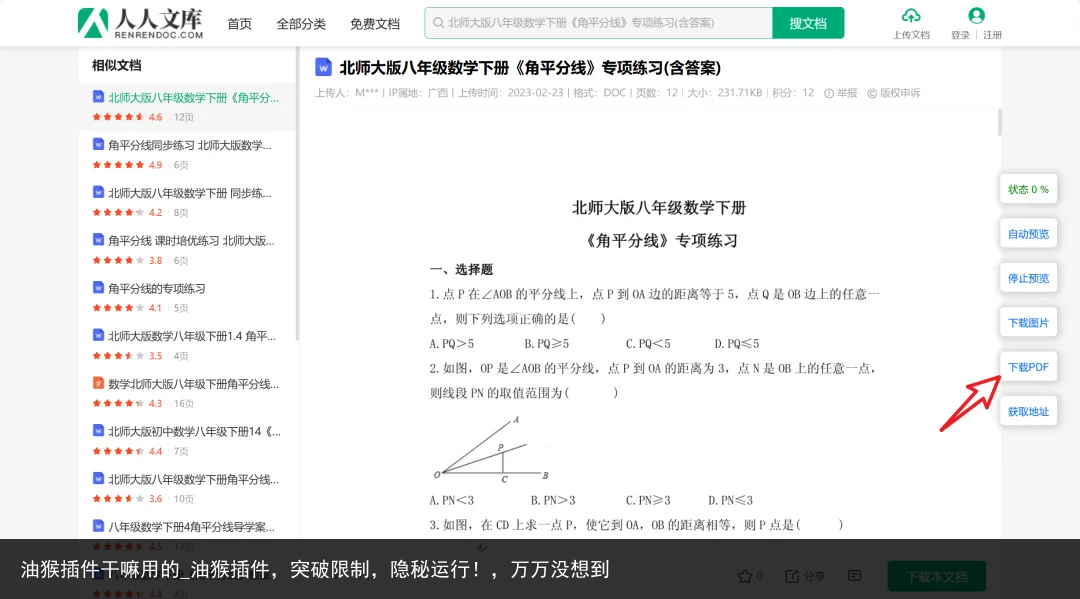
Task: Click doc icon of 八年级数学下册4角平分线导学案
Action: [x=98, y=526]
